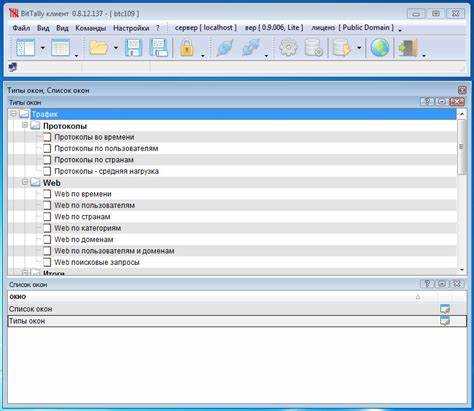Image resolution: width=474 pixels, height=411 pixels.
Task: Expand the dropdown next to the open folder icon
Action: click(x=116, y=48)
